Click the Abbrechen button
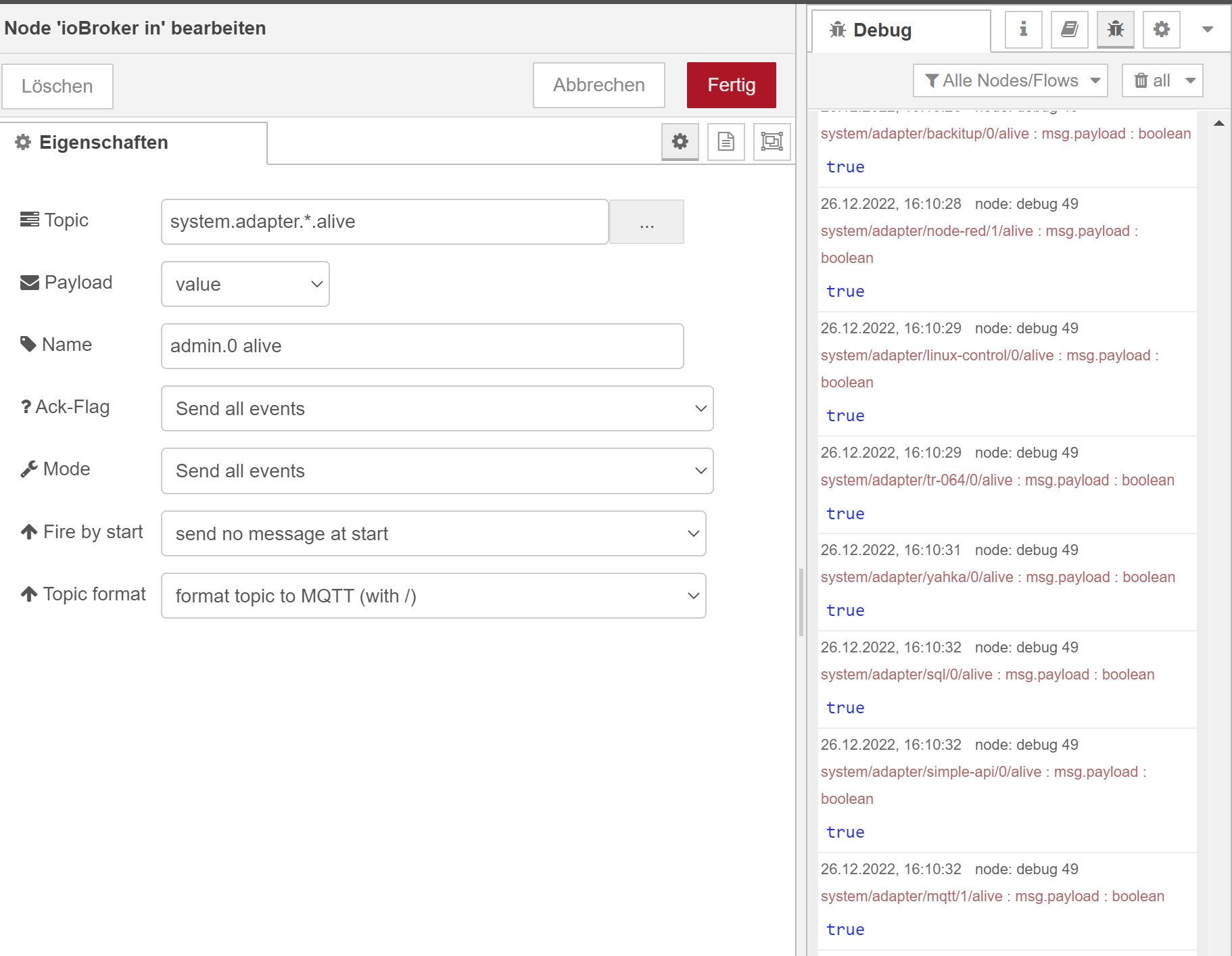The image size is (1232, 956). click(x=598, y=85)
